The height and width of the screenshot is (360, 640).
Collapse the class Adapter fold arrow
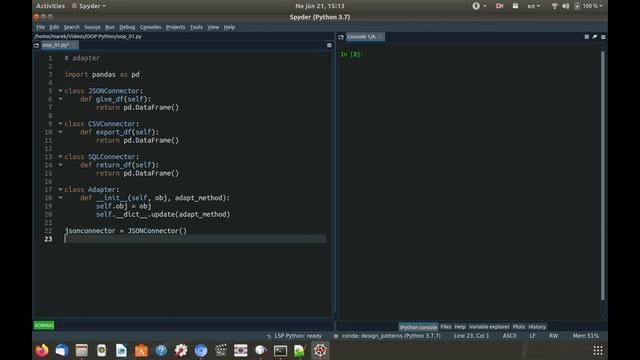point(60,189)
